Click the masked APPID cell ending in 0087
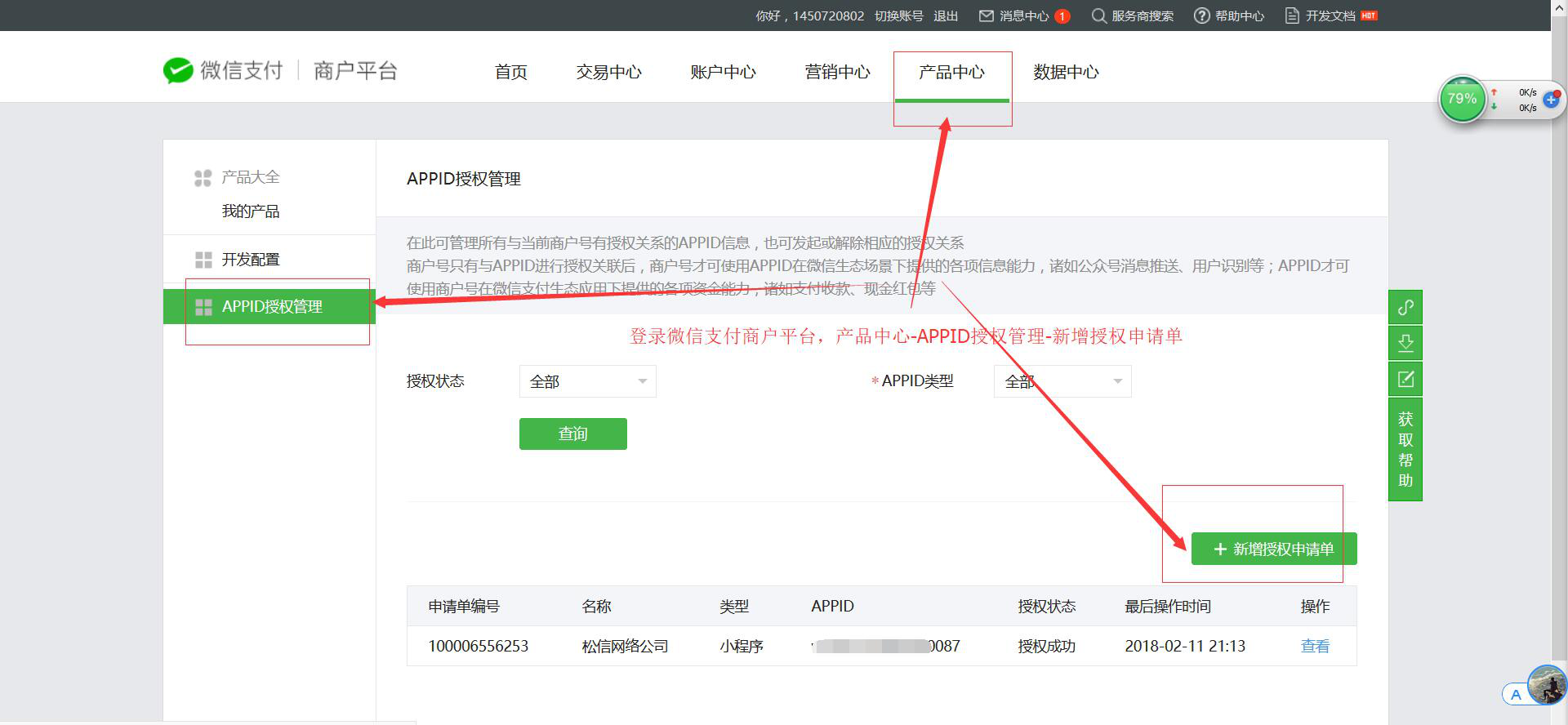The height and width of the screenshot is (725, 1568). (886, 646)
